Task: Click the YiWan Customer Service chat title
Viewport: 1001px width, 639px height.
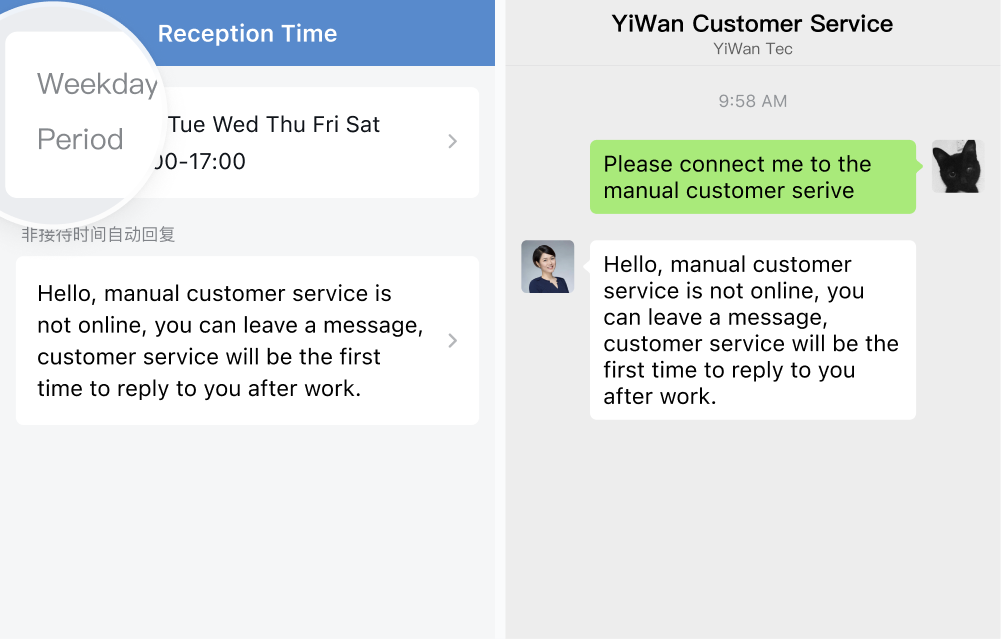Action: (x=752, y=24)
